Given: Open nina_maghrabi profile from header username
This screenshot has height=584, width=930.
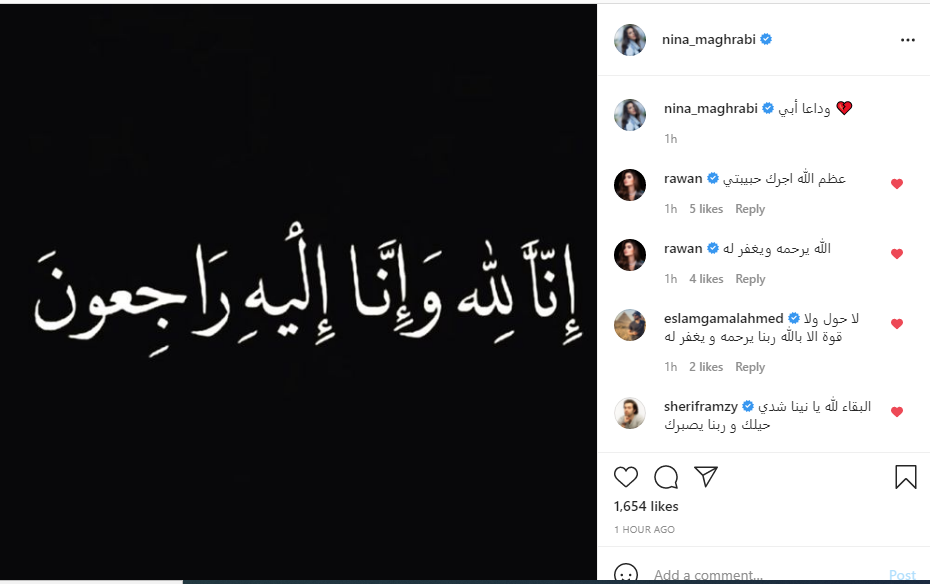Looking at the screenshot, I should pyautogui.click(x=709, y=40).
